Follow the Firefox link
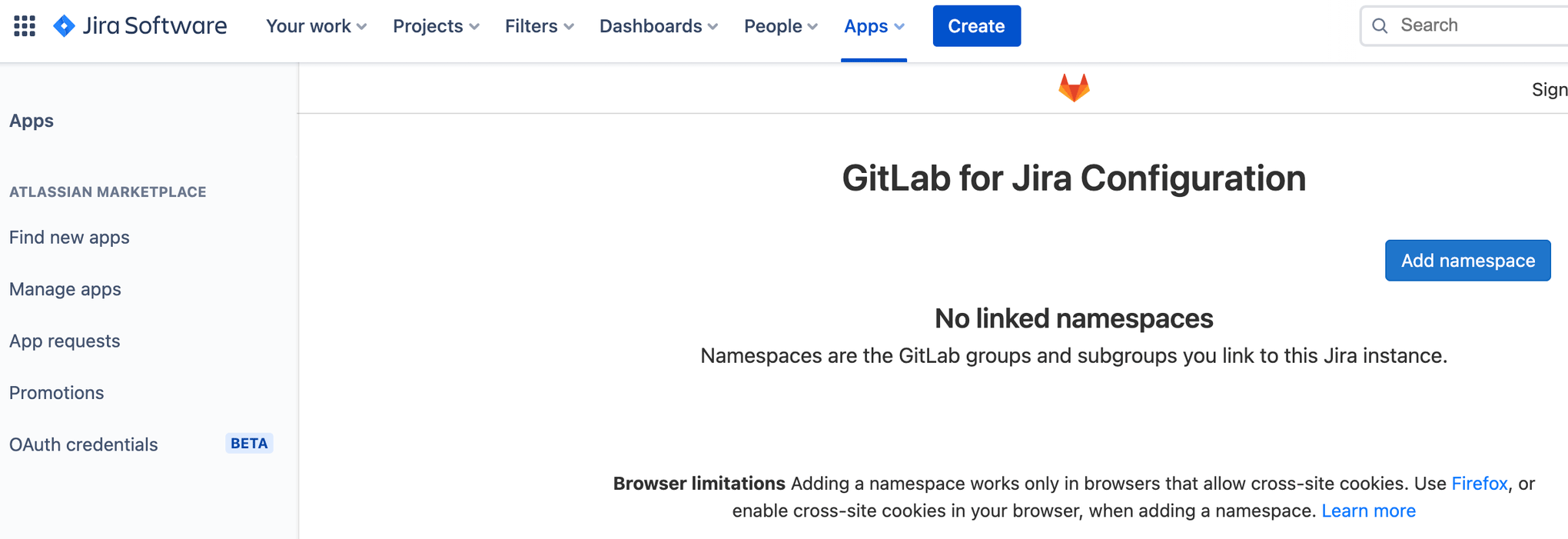The image size is (1568, 539). [1479, 484]
